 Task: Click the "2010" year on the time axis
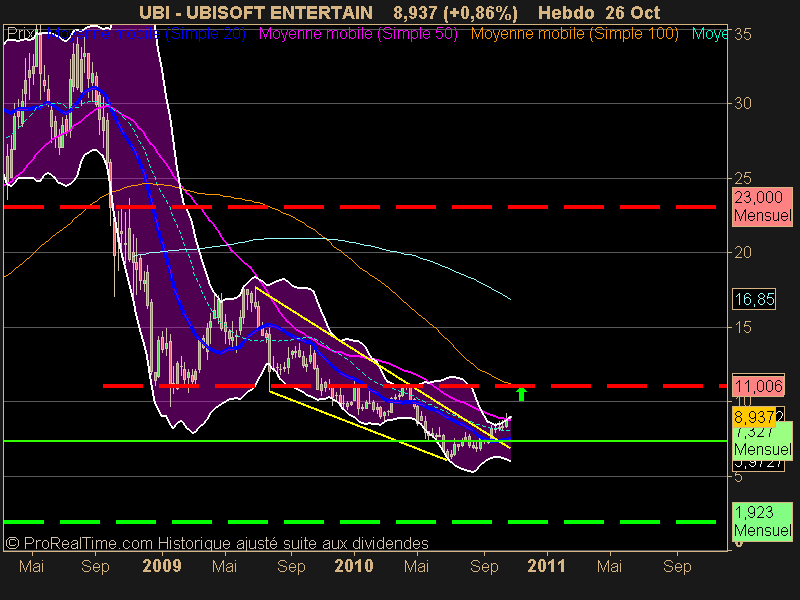pyautogui.click(x=354, y=566)
